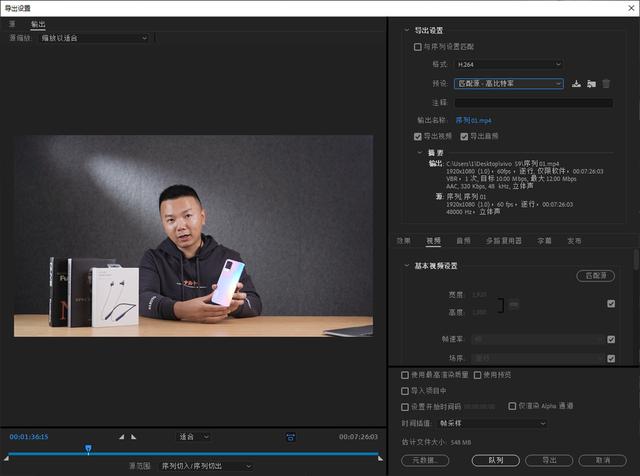Click the timeline playhead marker

coord(88,449)
